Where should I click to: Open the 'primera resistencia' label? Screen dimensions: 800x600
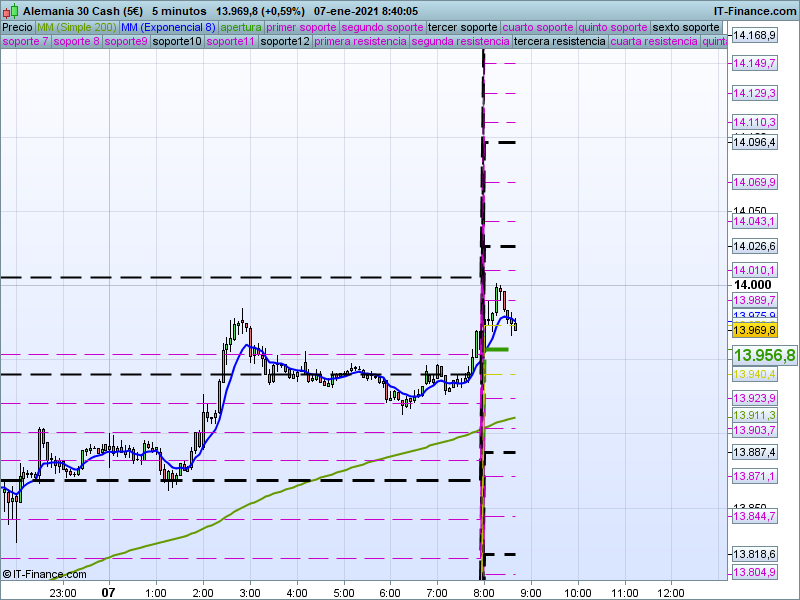[360, 42]
